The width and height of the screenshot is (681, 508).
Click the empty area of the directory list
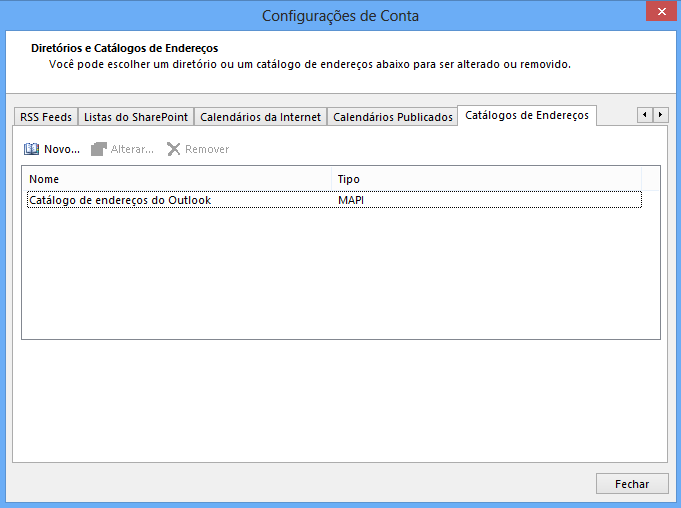pyautogui.click(x=340, y=280)
